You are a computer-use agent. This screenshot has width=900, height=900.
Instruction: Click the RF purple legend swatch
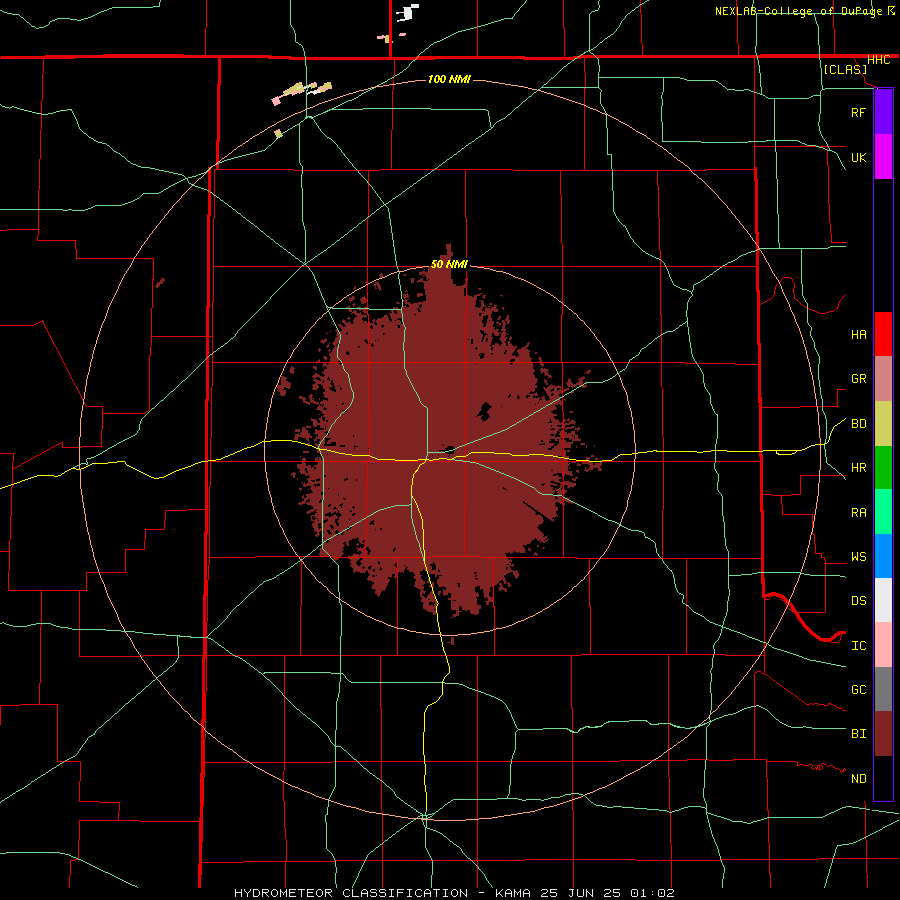coord(883,112)
